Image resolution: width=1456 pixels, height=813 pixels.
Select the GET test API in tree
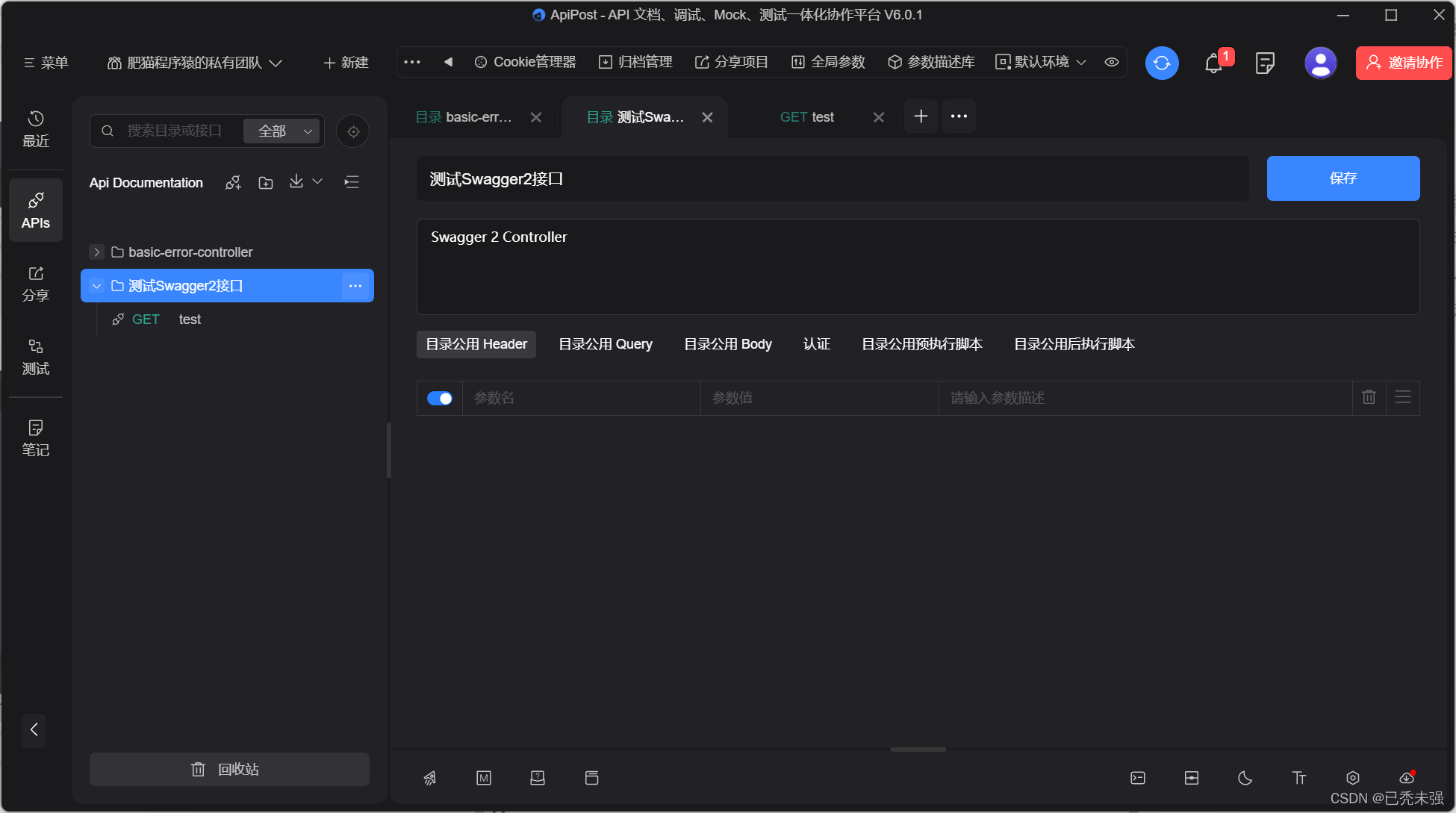tap(228, 320)
